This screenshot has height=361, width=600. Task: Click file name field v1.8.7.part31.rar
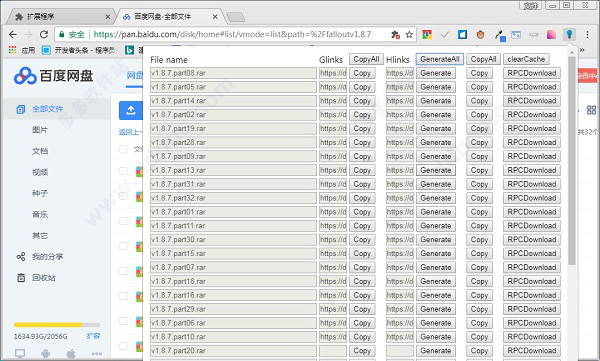click(233, 184)
